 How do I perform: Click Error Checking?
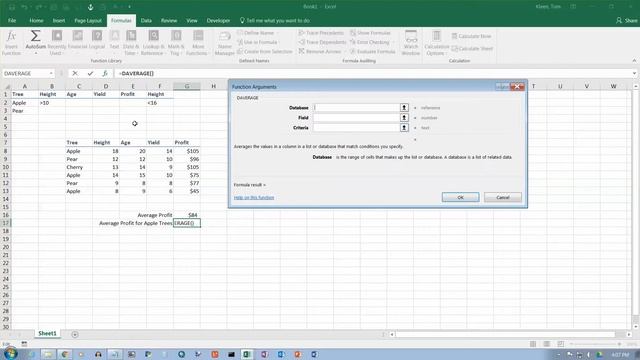pos(372,42)
